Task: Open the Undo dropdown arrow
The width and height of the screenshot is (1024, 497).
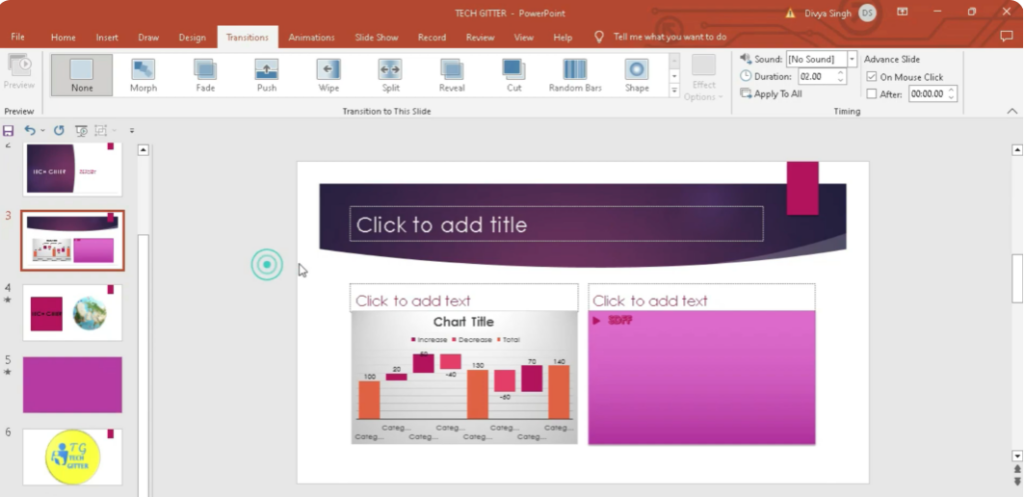Action: point(43,131)
